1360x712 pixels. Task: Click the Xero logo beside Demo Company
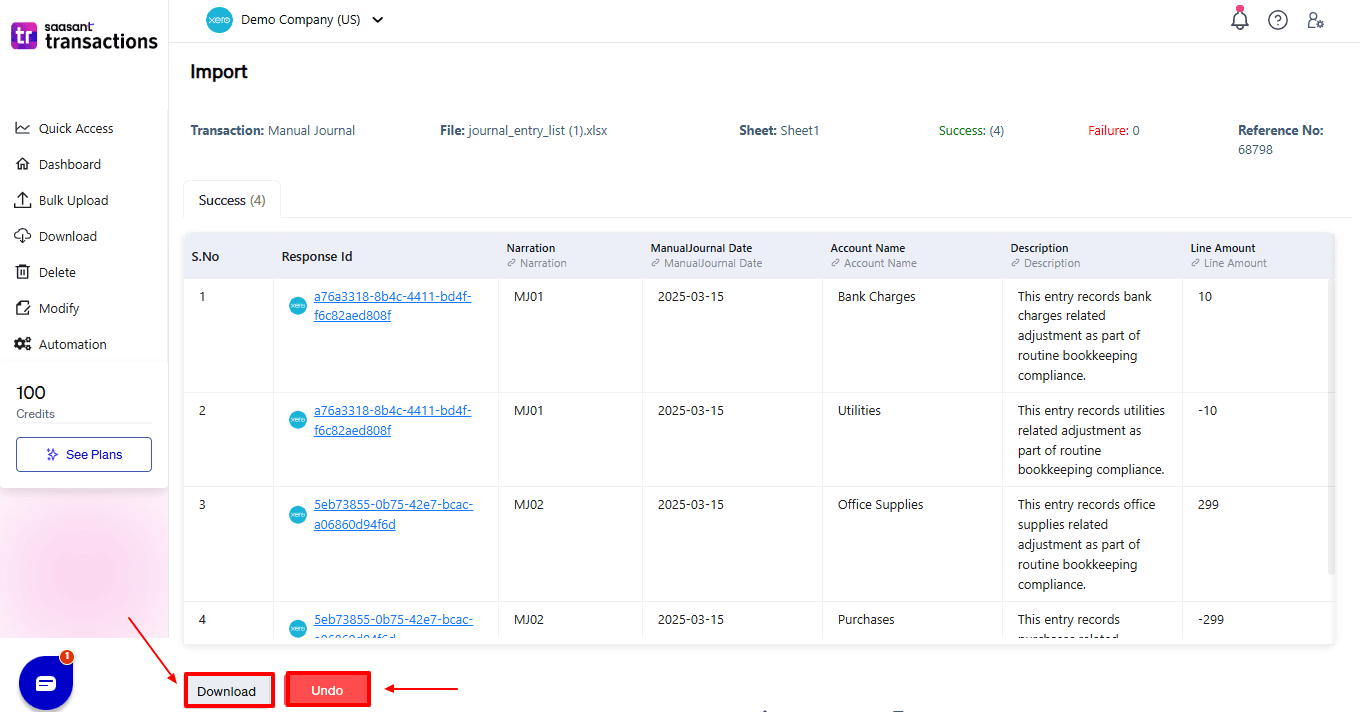click(x=219, y=19)
